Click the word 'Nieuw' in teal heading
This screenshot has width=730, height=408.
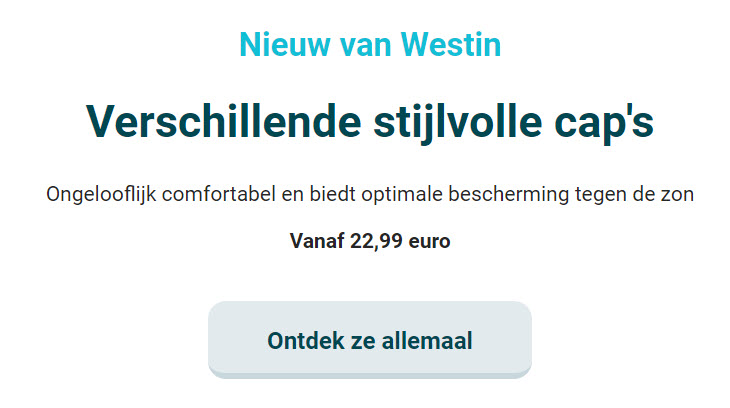(286, 45)
